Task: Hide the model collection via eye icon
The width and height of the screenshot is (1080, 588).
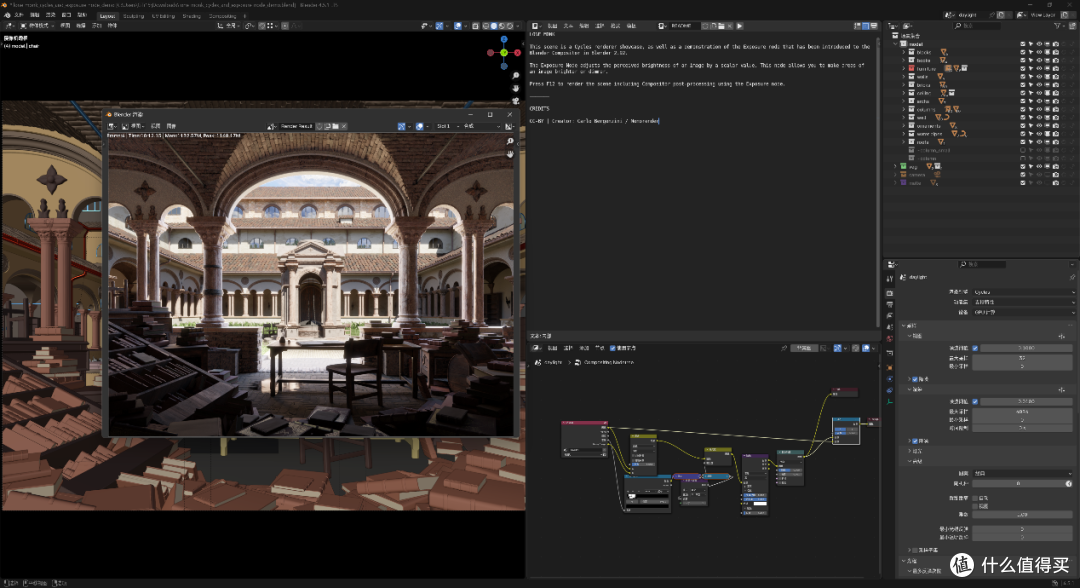Action: pos(1039,44)
